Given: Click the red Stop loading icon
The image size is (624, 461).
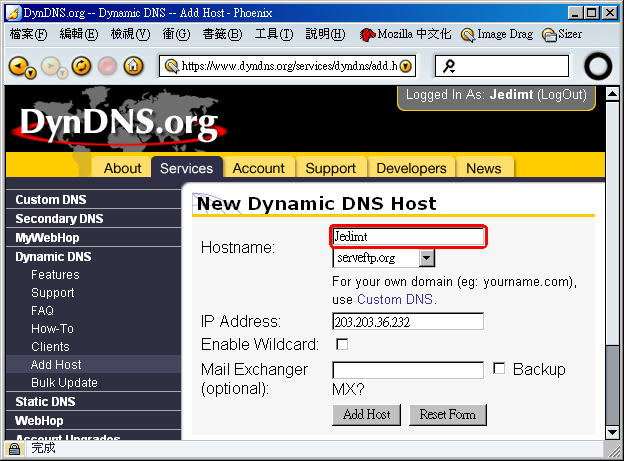Looking at the screenshot, I should point(107,66).
